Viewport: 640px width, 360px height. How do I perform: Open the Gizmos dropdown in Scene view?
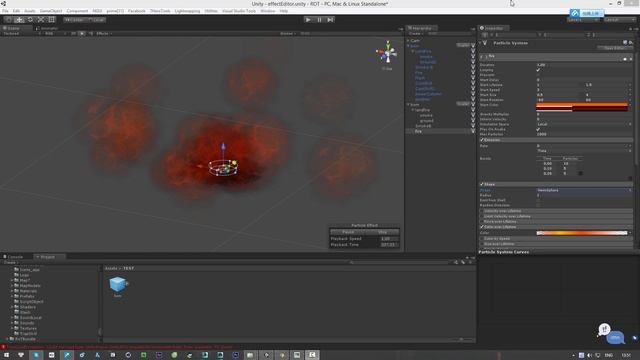click(288, 33)
